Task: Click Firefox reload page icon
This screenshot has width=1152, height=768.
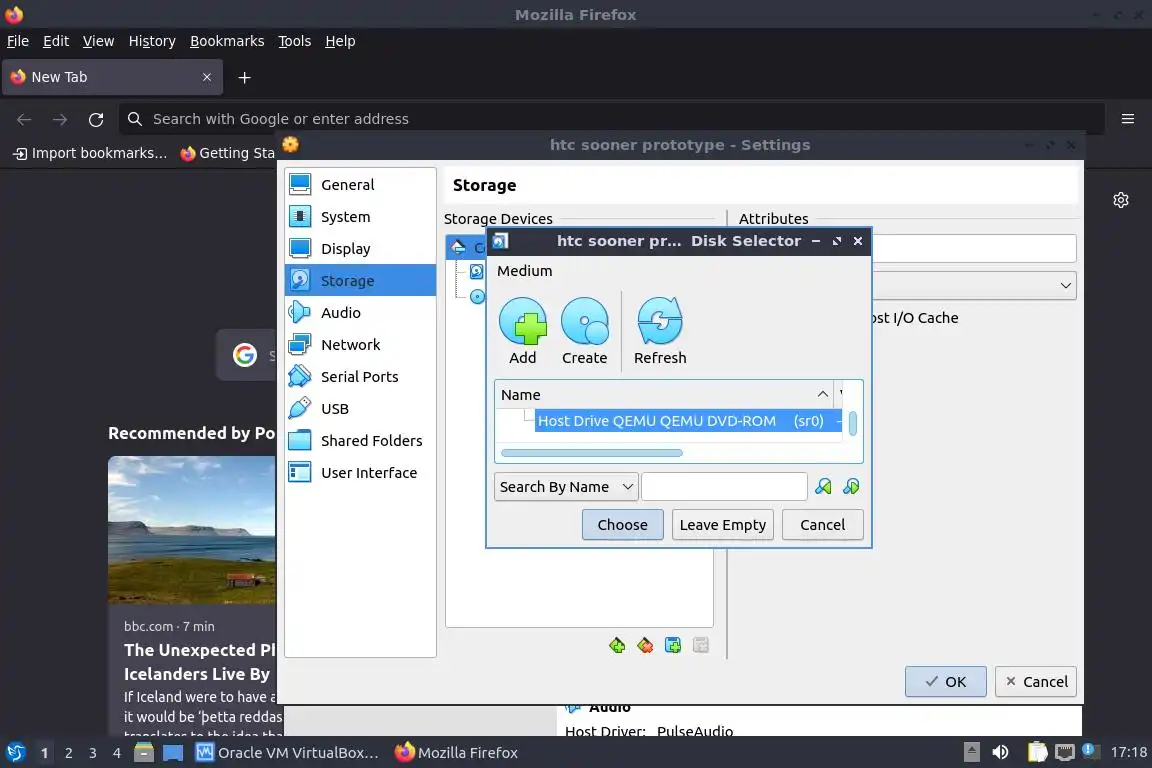Action: [96, 119]
